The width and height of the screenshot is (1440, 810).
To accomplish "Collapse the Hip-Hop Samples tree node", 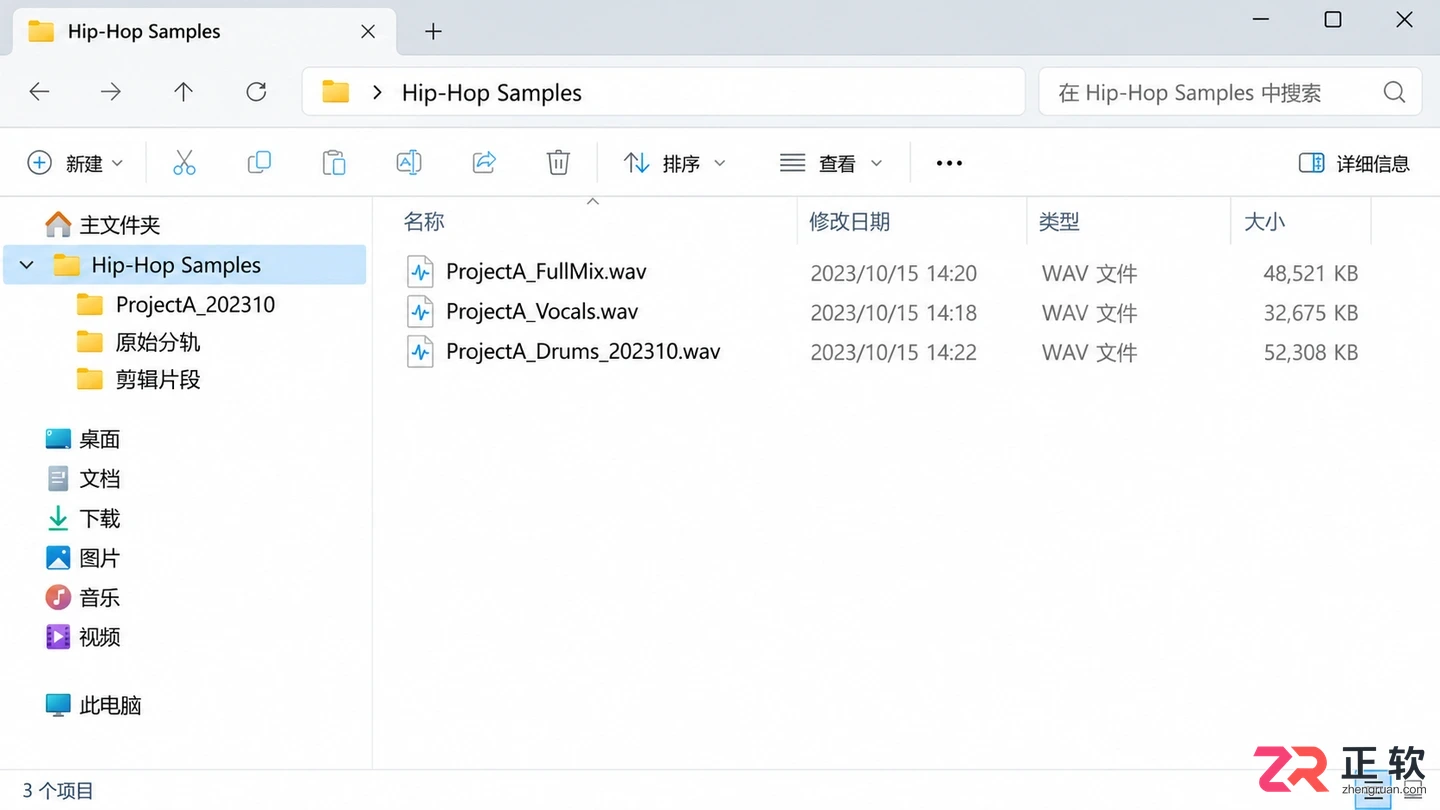I will 27,265.
